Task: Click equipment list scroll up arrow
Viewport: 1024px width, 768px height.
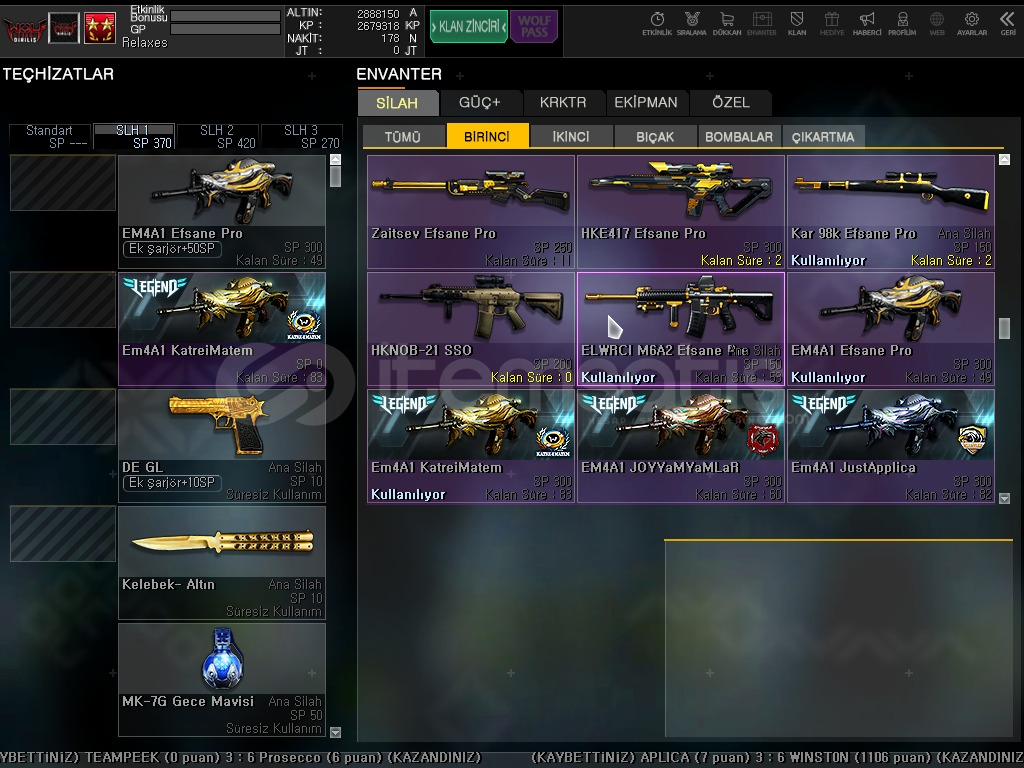Action: pos(335,159)
